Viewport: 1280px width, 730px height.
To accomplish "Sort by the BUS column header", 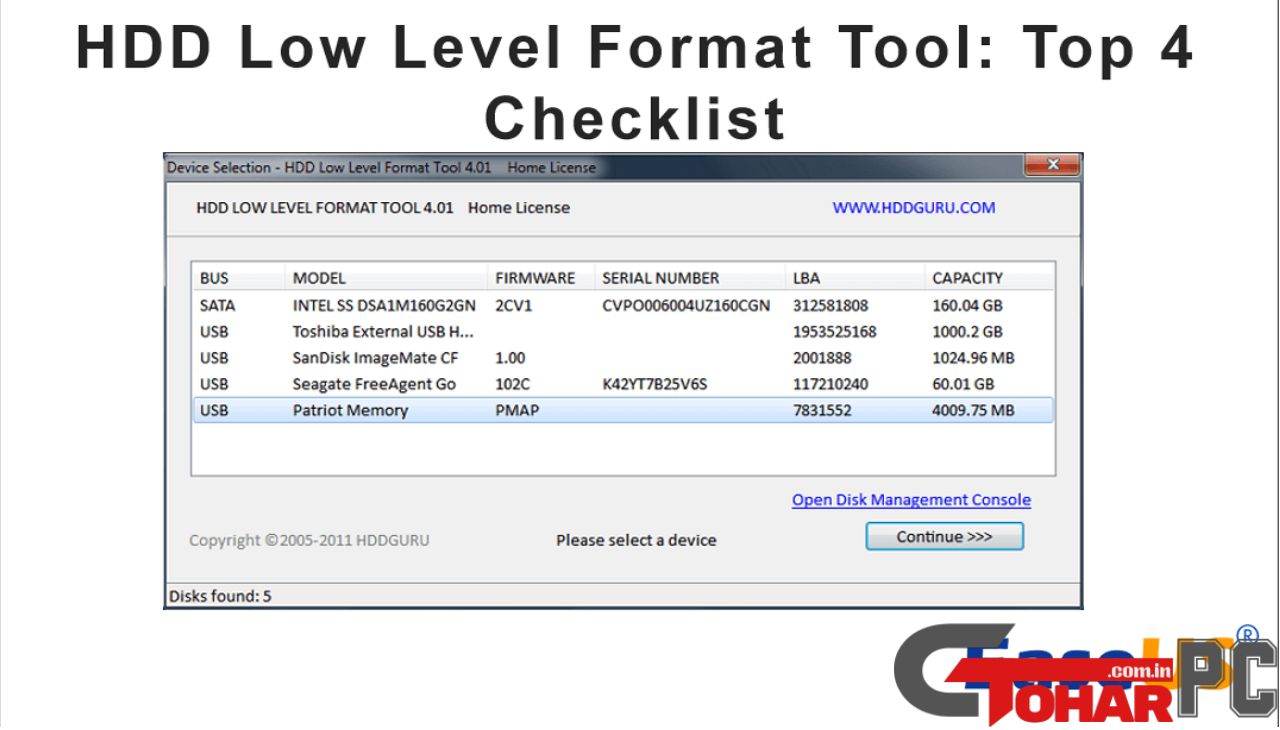I will pos(238,278).
